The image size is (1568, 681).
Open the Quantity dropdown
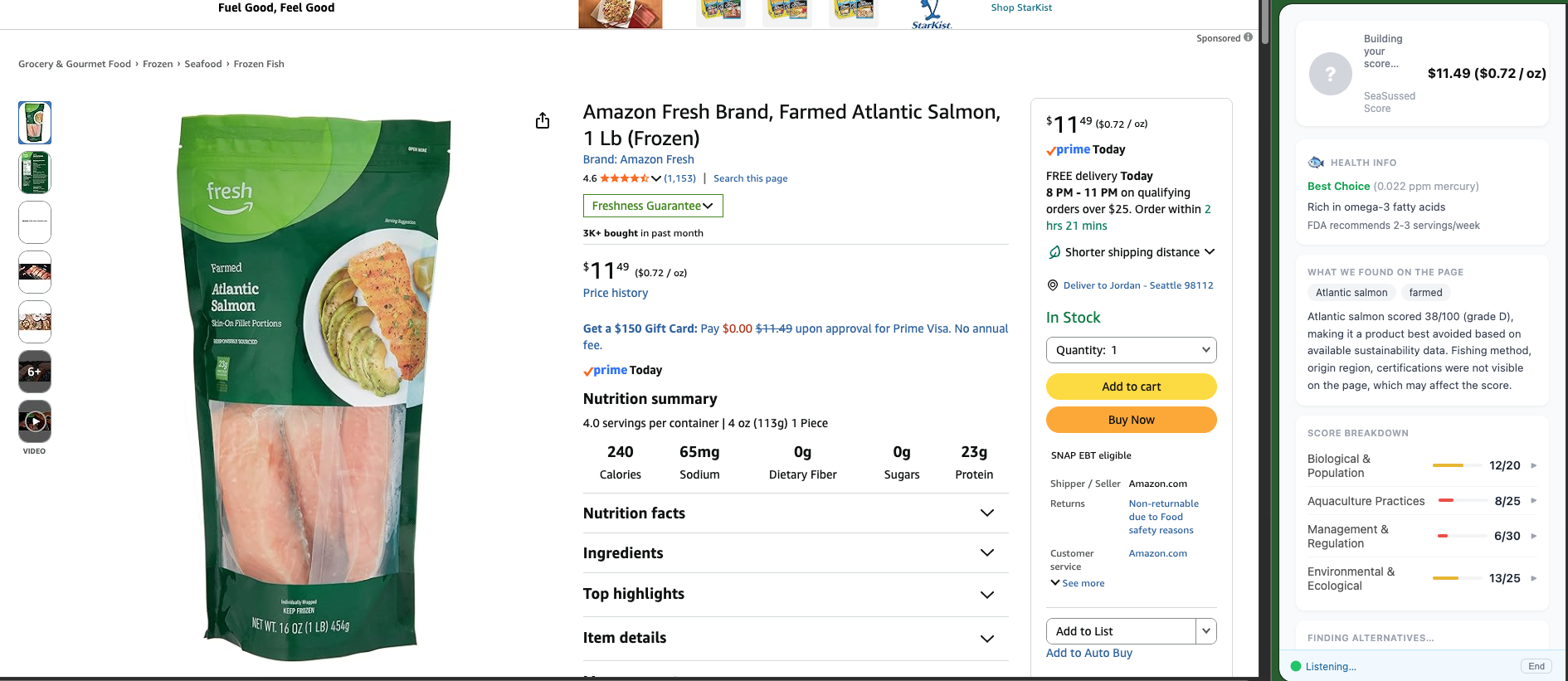click(x=1131, y=350)
